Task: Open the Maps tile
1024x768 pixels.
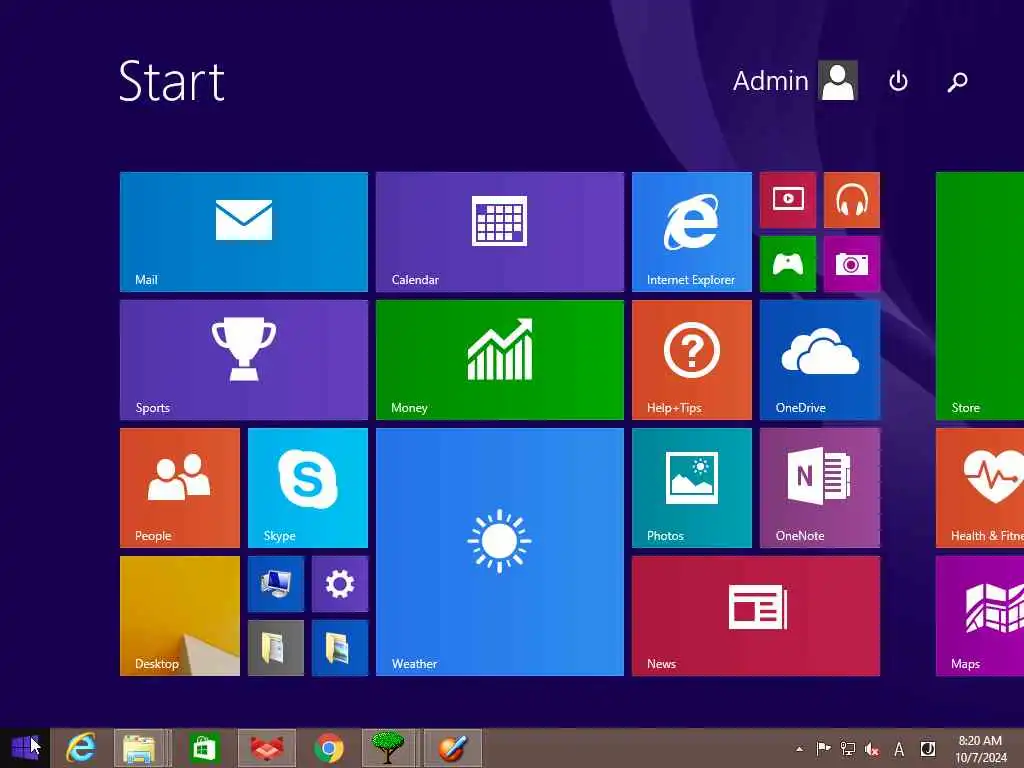Action: tap(980, 616)
